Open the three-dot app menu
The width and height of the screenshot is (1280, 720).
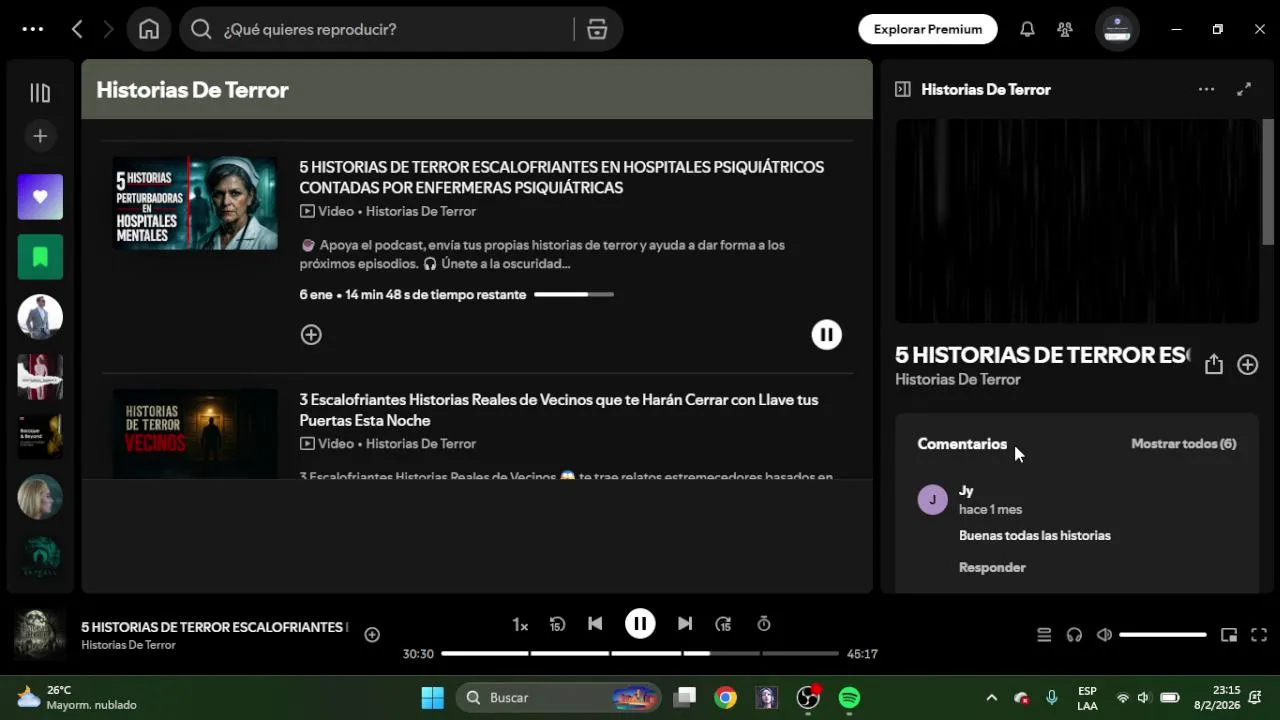point(33,29)
